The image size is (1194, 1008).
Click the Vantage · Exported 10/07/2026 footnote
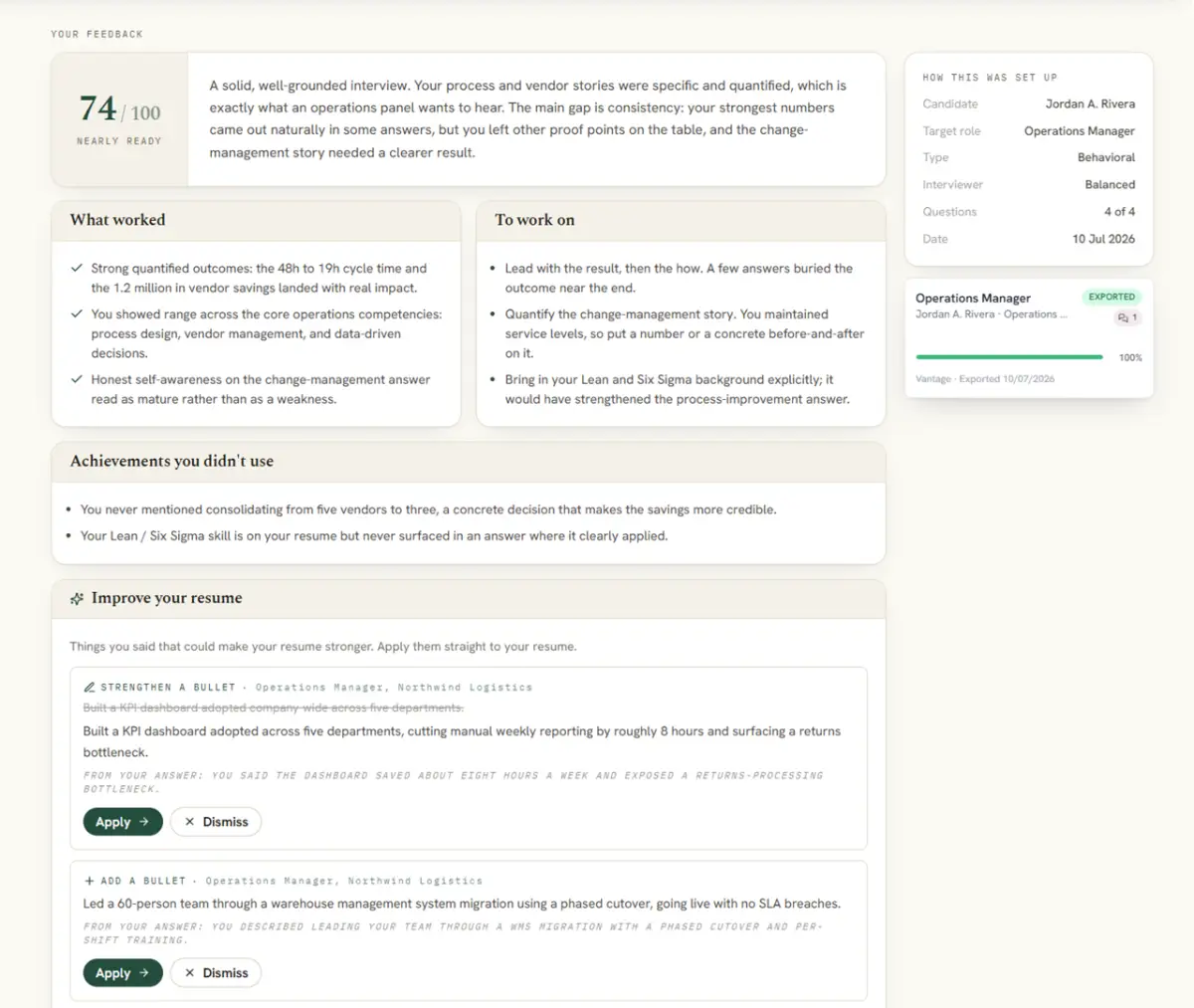[985, 379]
